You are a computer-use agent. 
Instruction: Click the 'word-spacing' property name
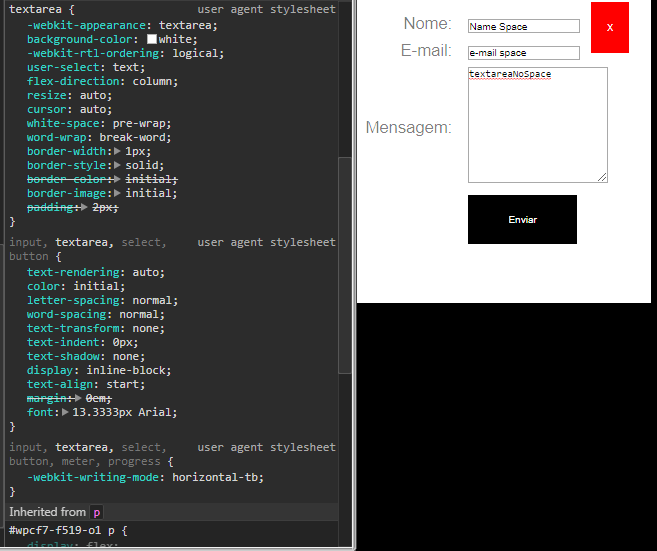pos(67,314)
